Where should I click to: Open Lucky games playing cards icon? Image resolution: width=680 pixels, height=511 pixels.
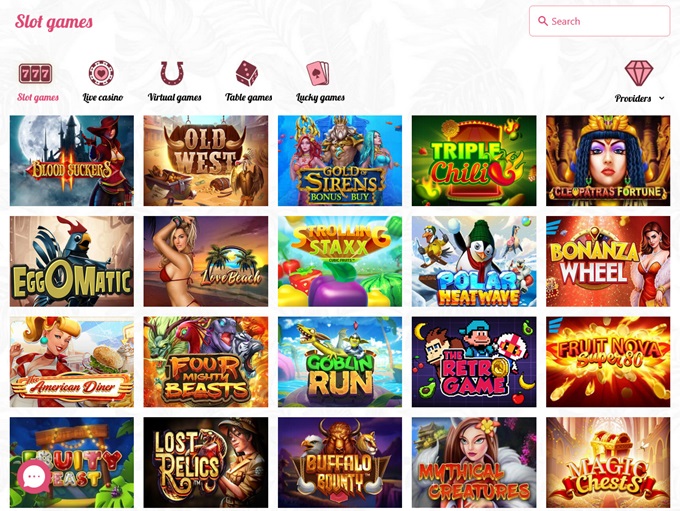318,73
